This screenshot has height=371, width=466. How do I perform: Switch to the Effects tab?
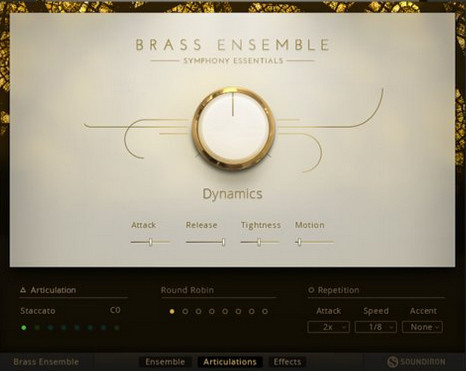(x=287, y=362)
